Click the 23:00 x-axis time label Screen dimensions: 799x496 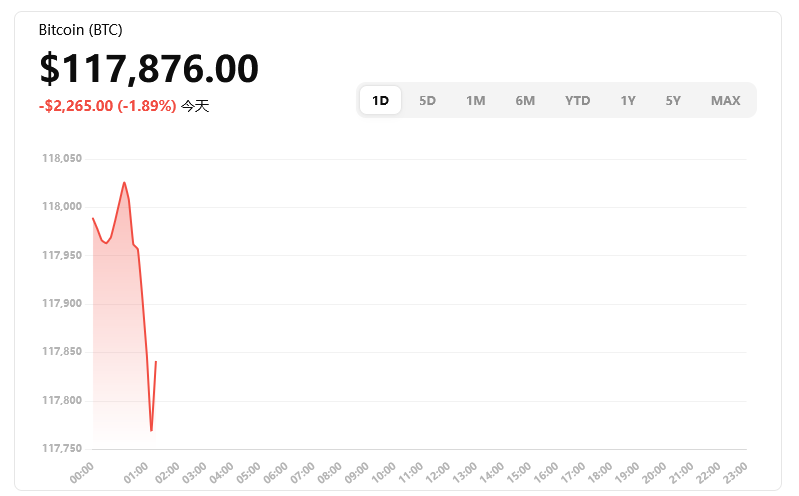point(735,471)
